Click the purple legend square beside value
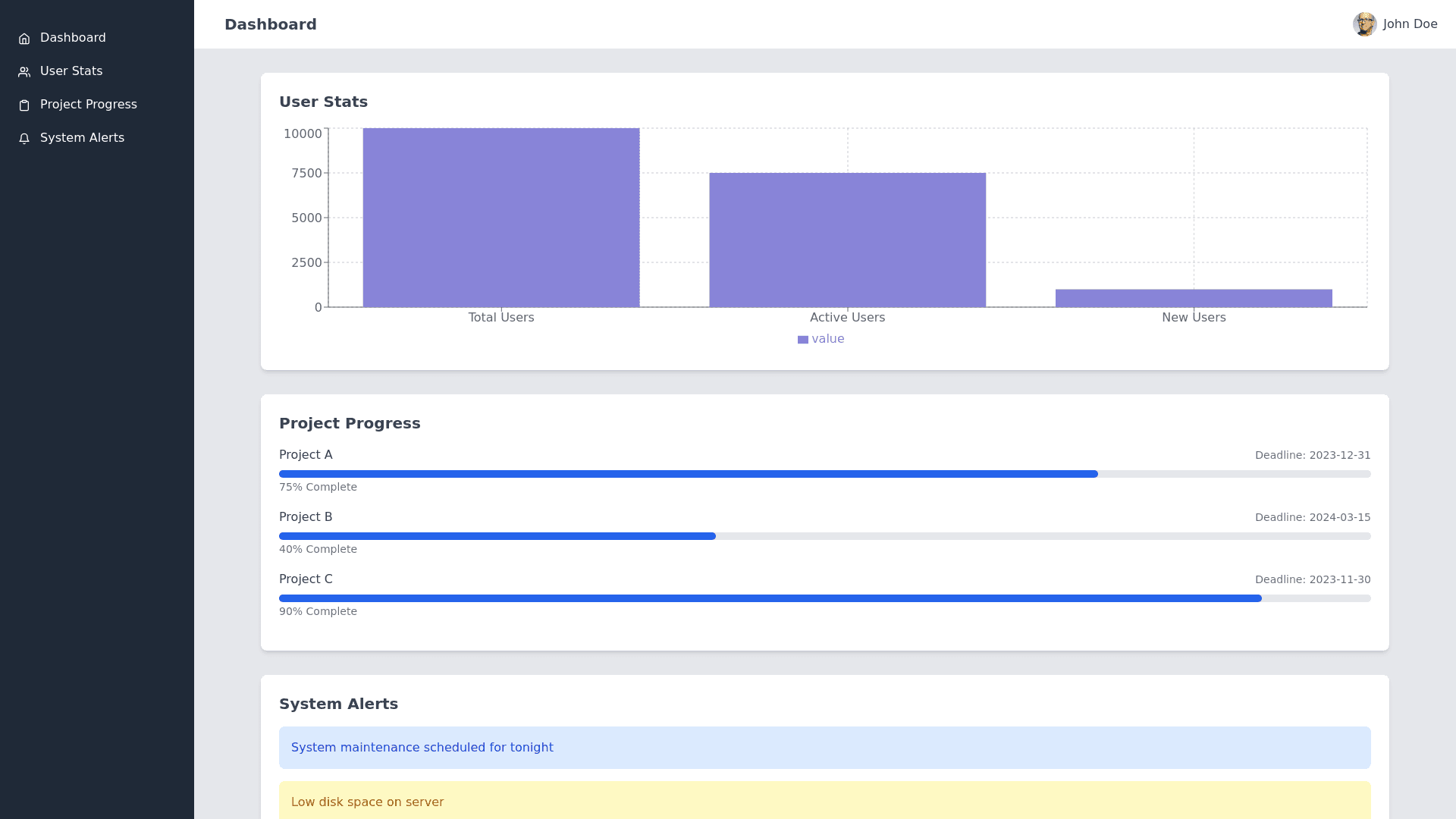 click(802, 340)
